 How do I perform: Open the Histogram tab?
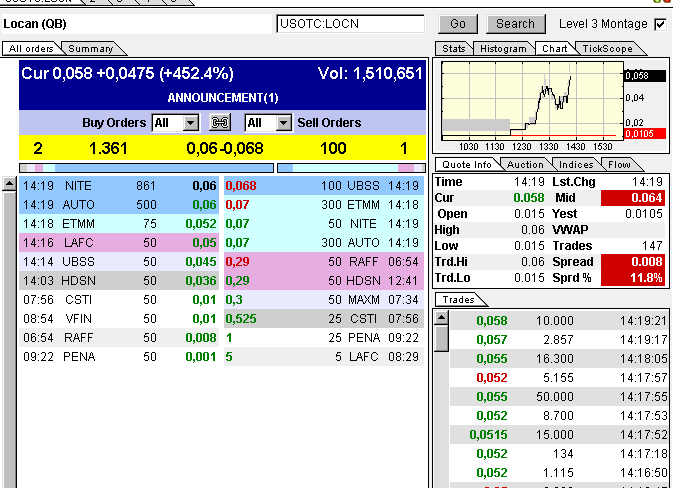pyautogui.click(x=502, y=48)
